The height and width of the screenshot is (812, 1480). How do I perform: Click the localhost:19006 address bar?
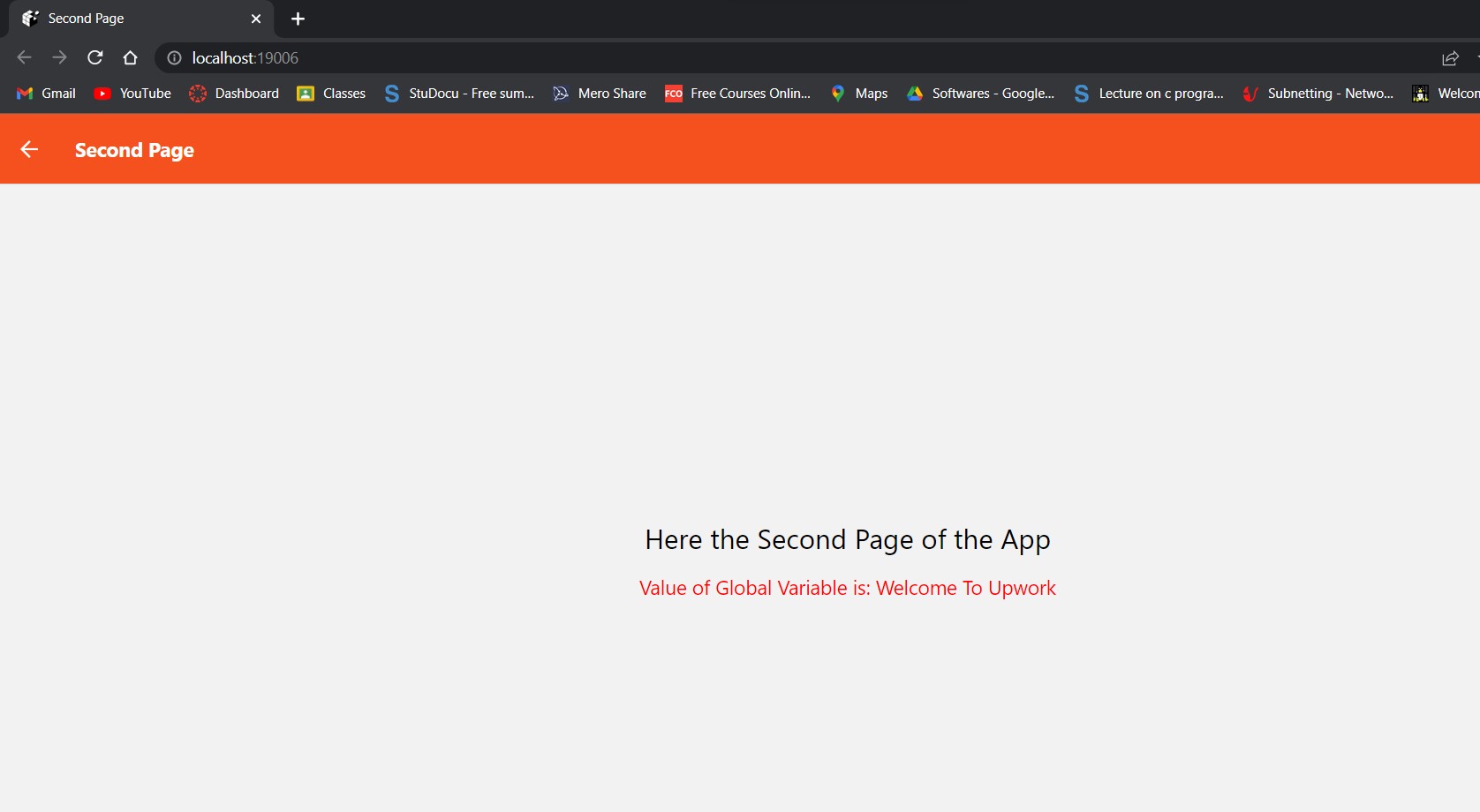pos(795,57)
